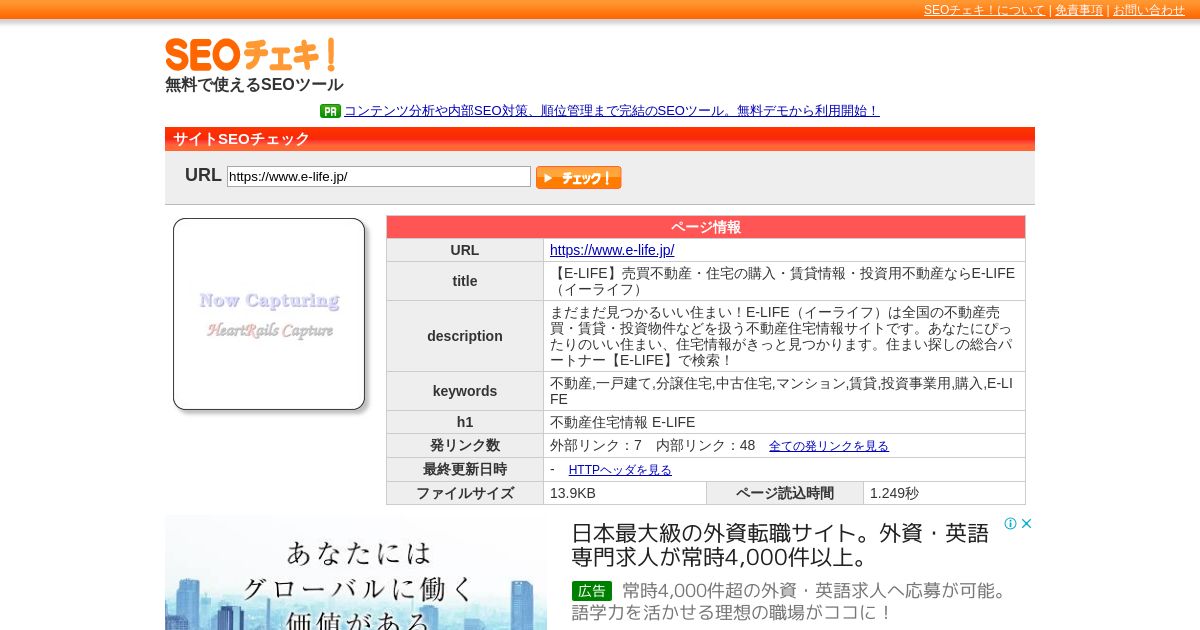The image size is (1200, 630).
Task: Click the サイトSEOチェック section header
Action: [600, 139]
